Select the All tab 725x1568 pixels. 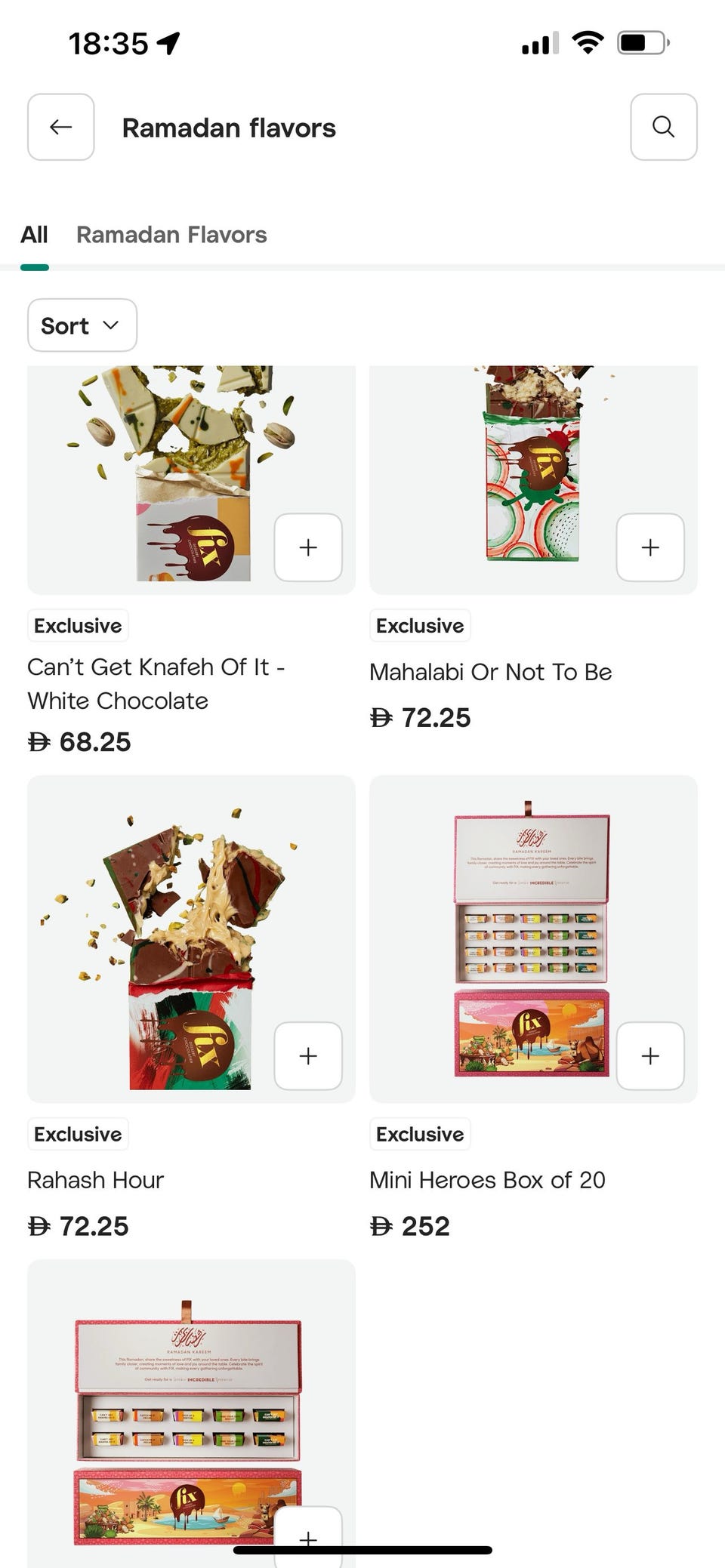(x=34, y=235)
